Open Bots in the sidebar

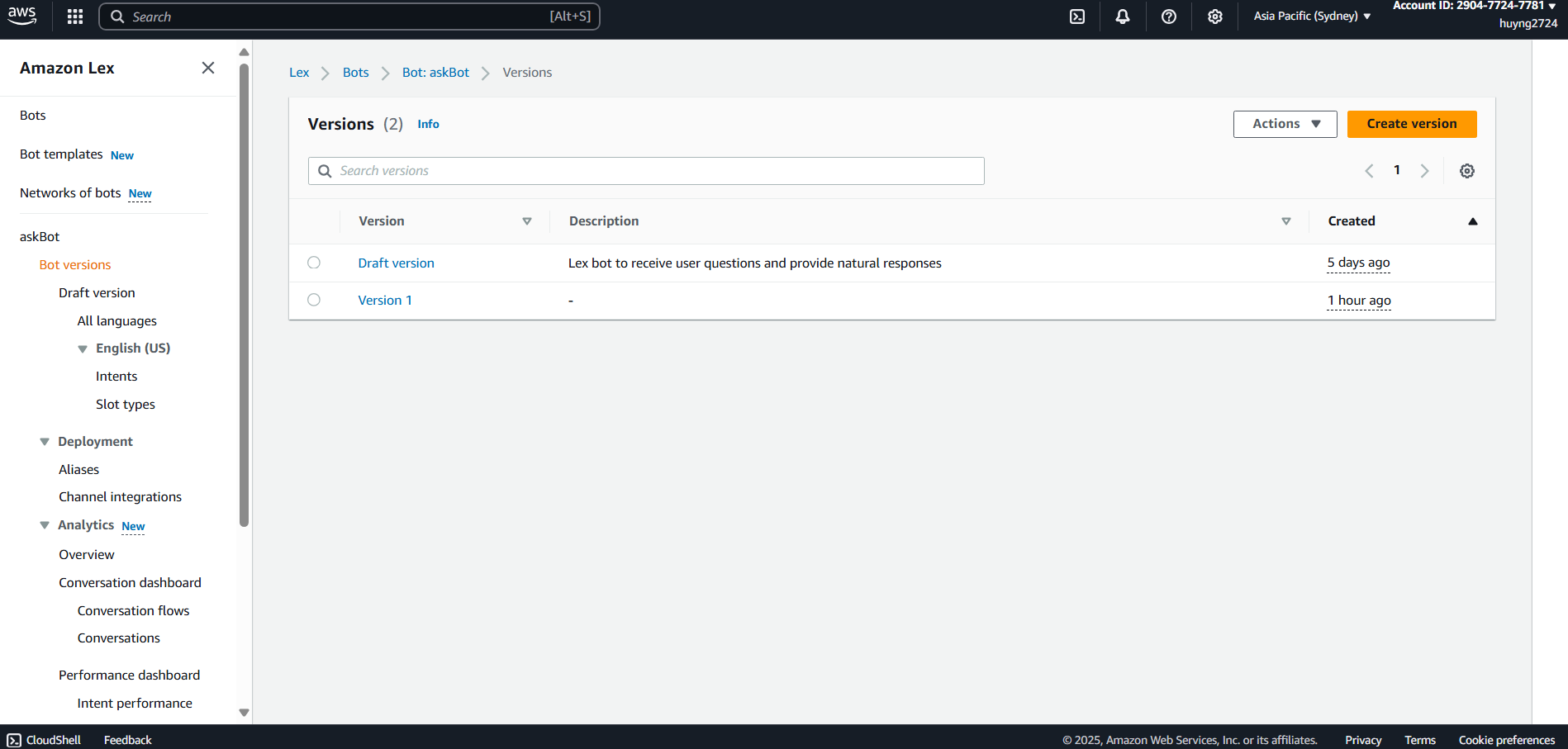(x=33, y=116)
